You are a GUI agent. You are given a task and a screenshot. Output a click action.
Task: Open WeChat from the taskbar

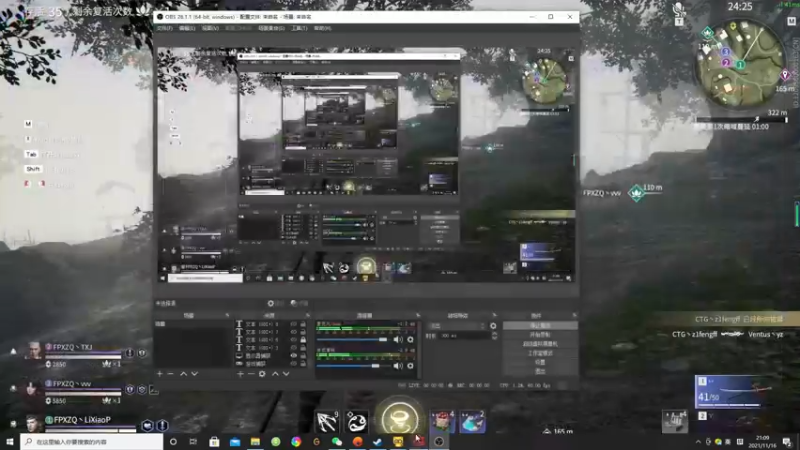click(x=337, y=442)
